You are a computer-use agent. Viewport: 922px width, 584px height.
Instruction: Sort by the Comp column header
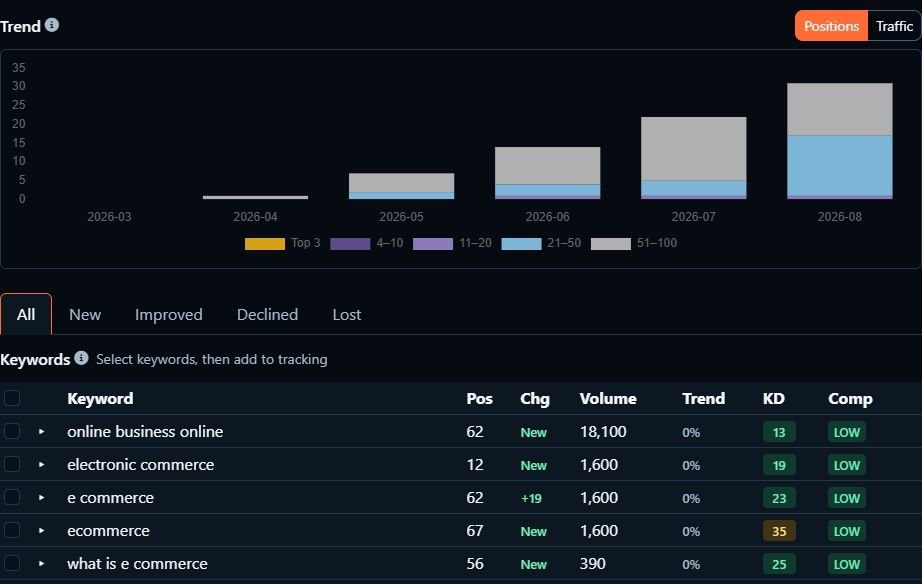tap(850, 399)
